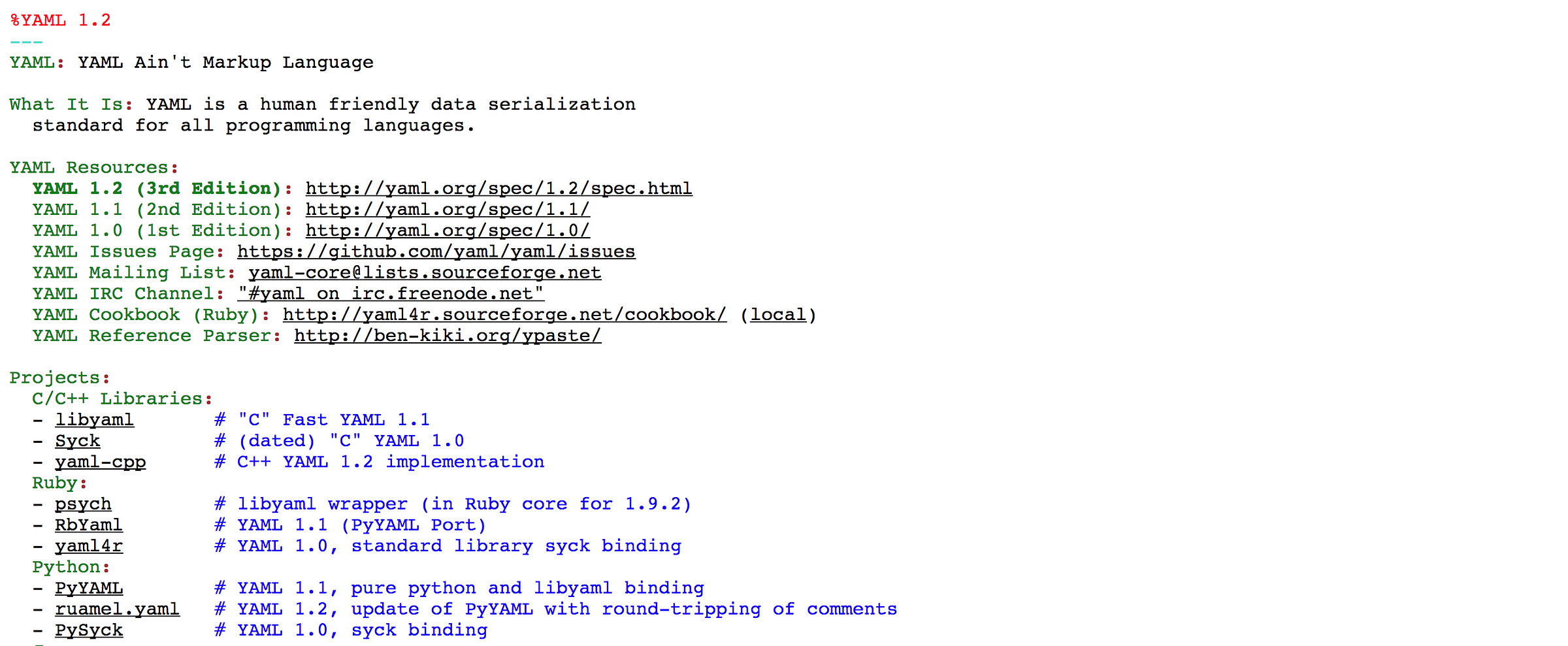
Task: Open the PyYAML project link
Action: 88,589
